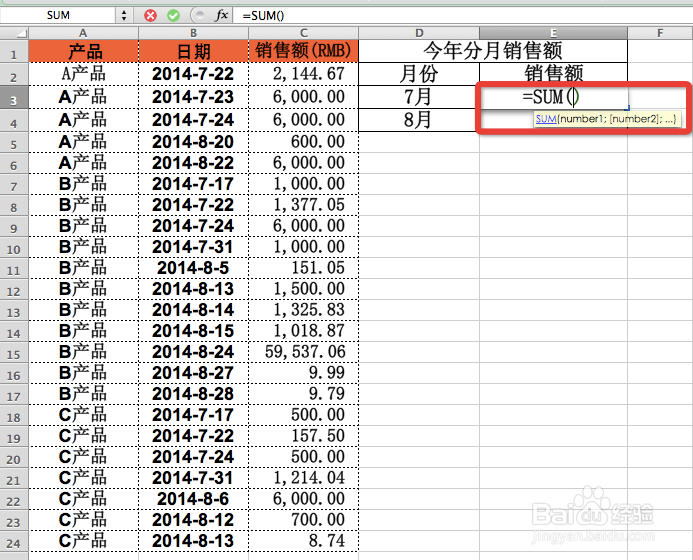Image resolution: width=693 pixels, height=560 pixels.
Task: Select the cell with 600.00
Action: click(x=304, y=142)
